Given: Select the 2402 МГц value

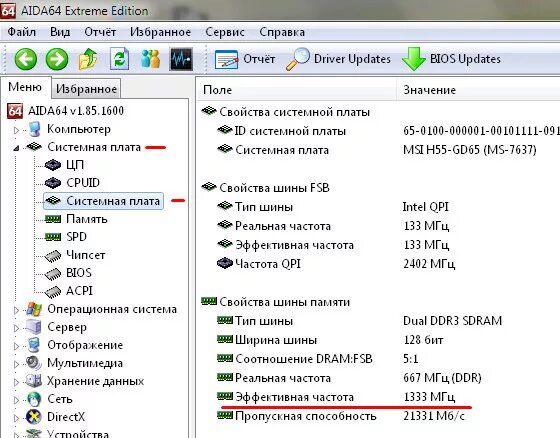Looking at the screenshot, I should click(x=429, y=264).
